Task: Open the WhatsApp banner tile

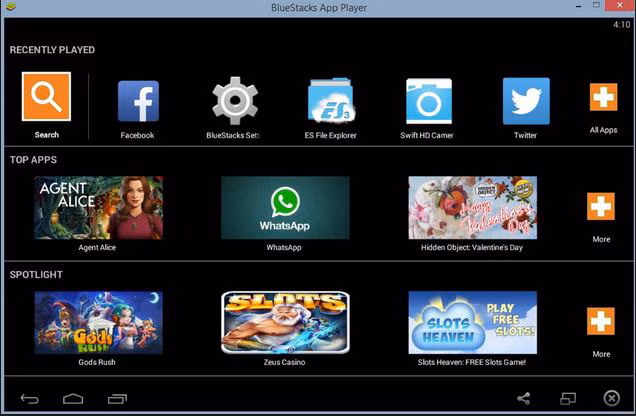Action: [x=285, y=208]
